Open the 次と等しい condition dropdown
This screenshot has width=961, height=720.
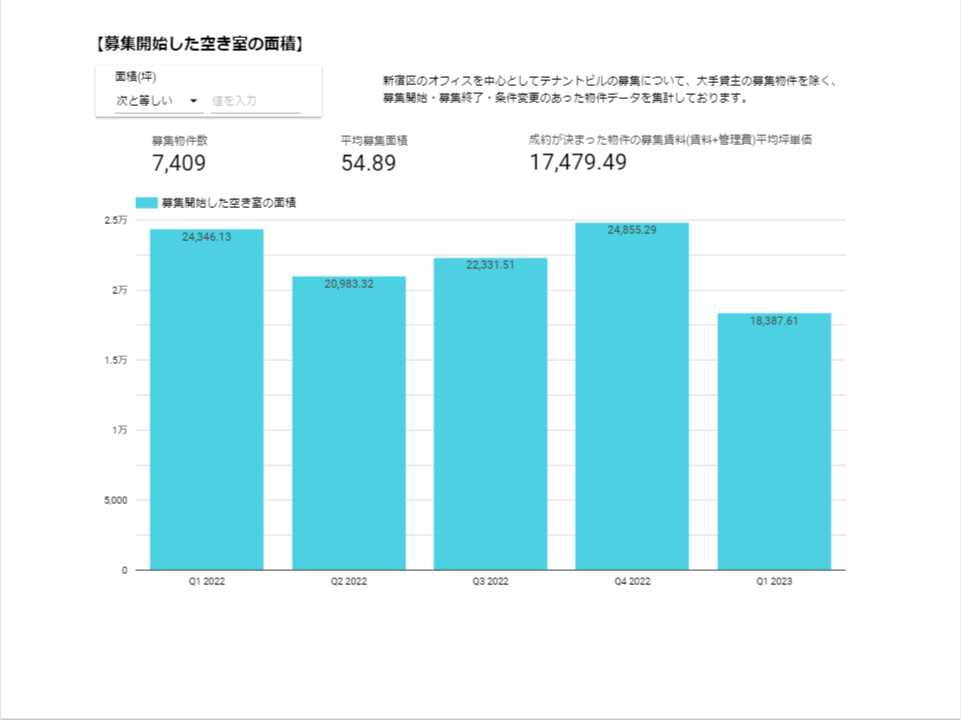tap(158, 100)
